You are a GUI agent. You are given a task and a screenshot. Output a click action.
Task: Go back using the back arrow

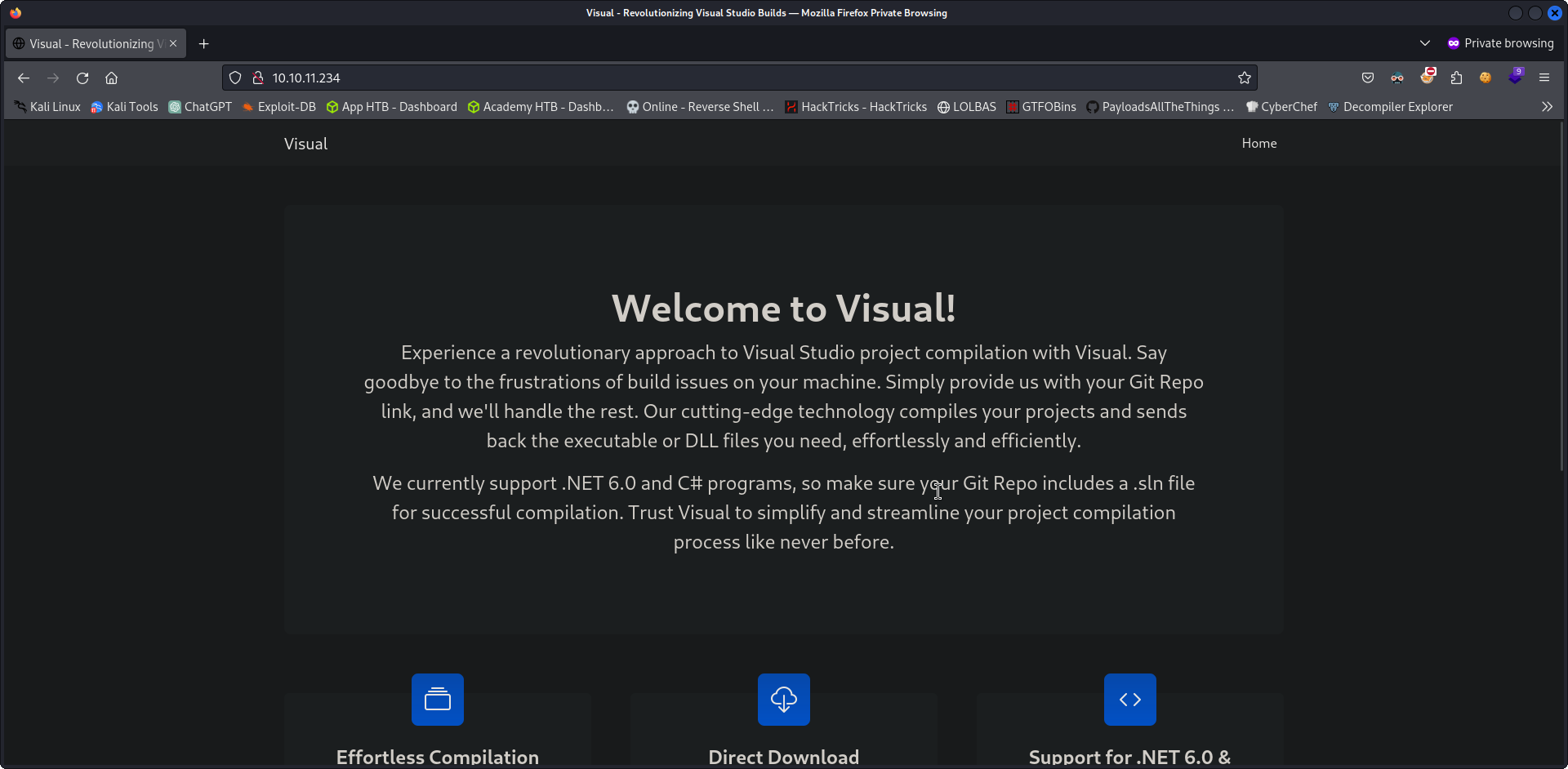point(24,78)
